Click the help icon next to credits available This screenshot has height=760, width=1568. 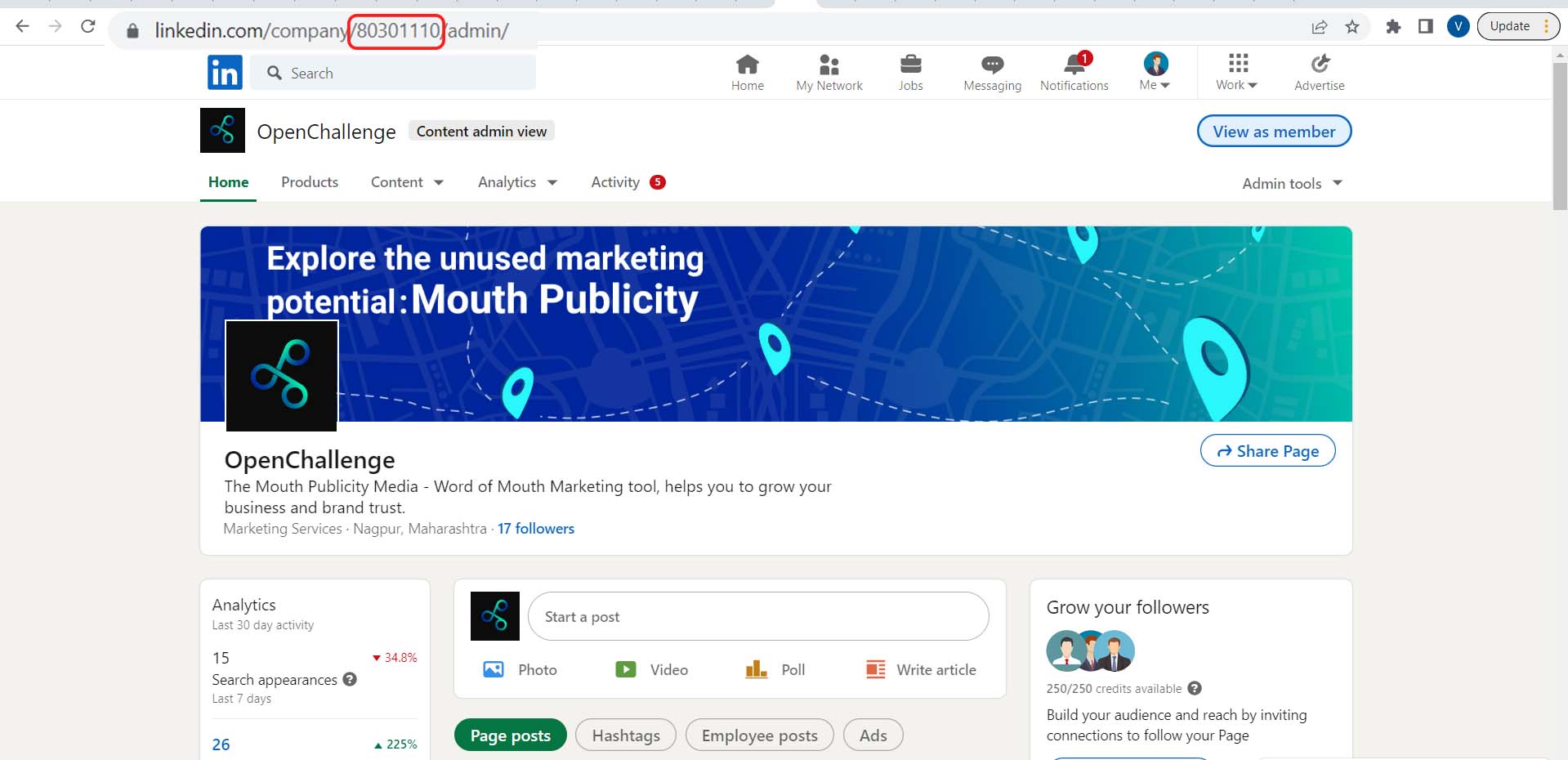[1195, 688]
